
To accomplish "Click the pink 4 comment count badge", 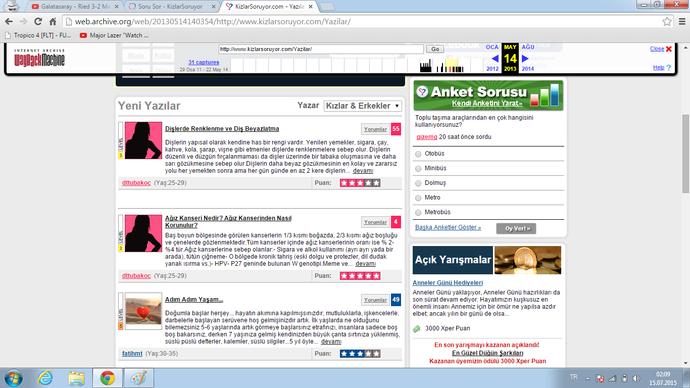I will pyautogui.click(x=396, y=222).
